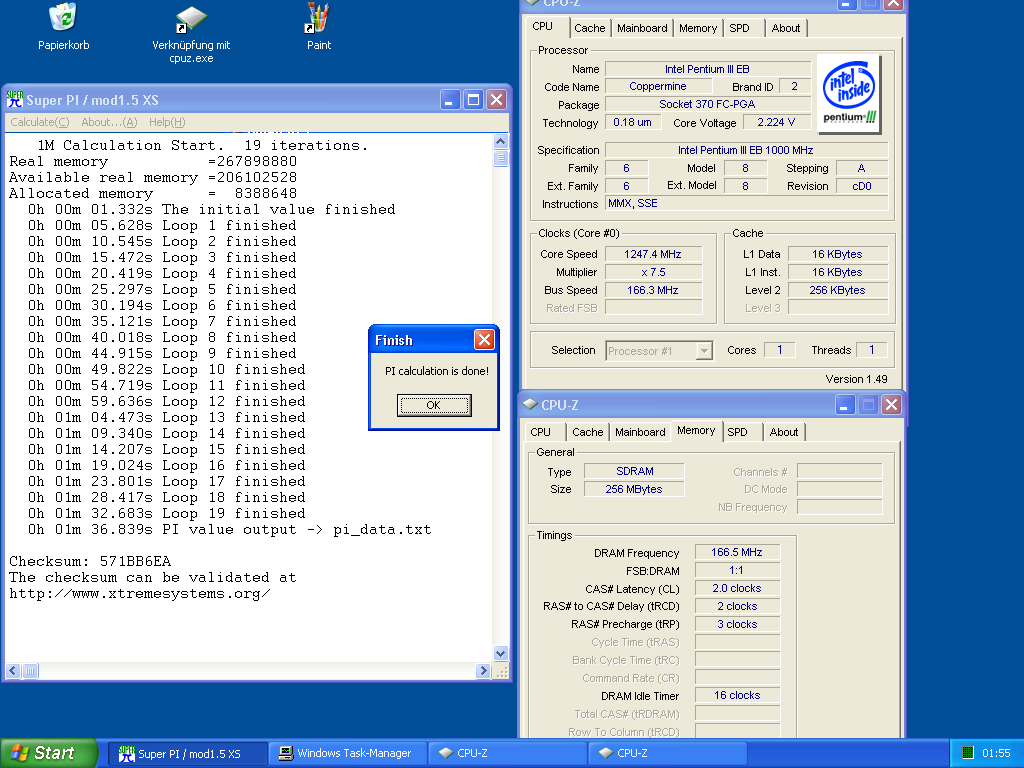The height and width of the screenshot is (768, 1024).
Task: Click the Specification Intel Pentium III EB 1000 MHz field
Action: tap(746, 150)
